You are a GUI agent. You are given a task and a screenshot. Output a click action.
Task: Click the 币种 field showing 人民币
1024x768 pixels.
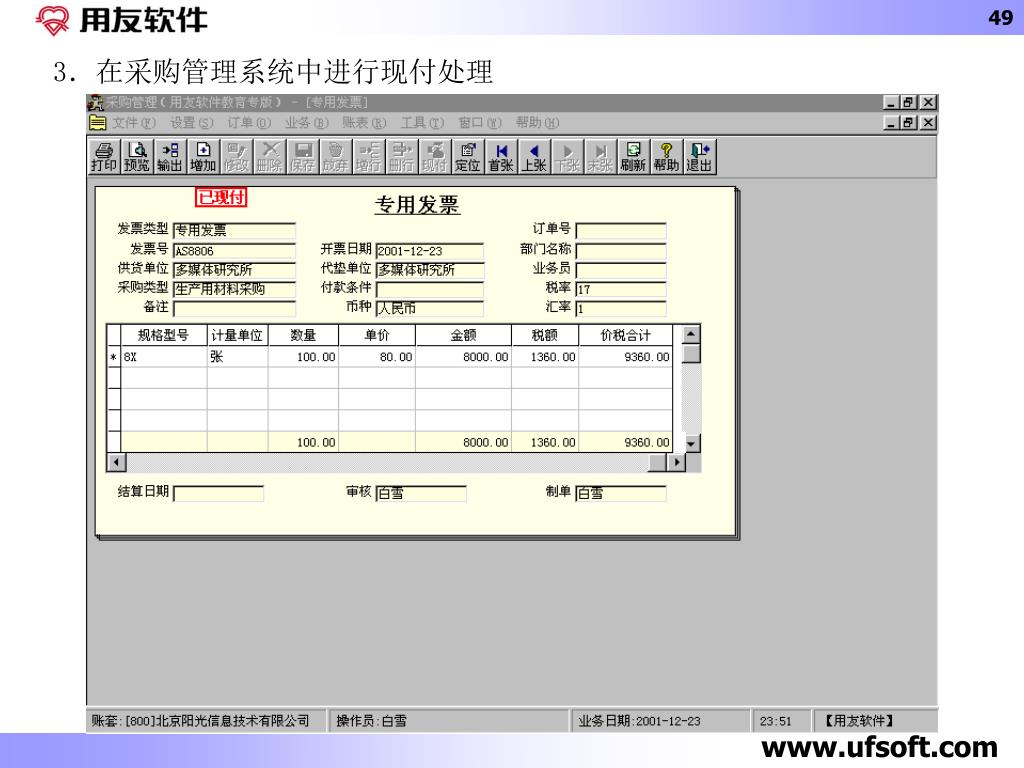430,308
